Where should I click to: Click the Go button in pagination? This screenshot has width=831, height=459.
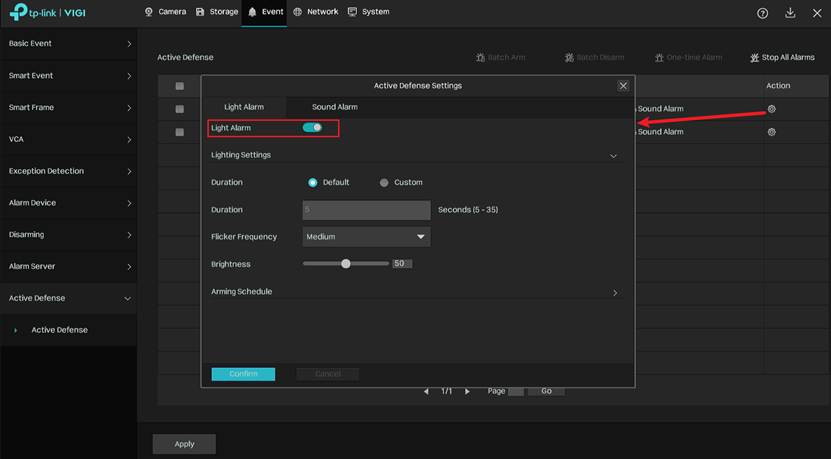[x=546, y=391]
